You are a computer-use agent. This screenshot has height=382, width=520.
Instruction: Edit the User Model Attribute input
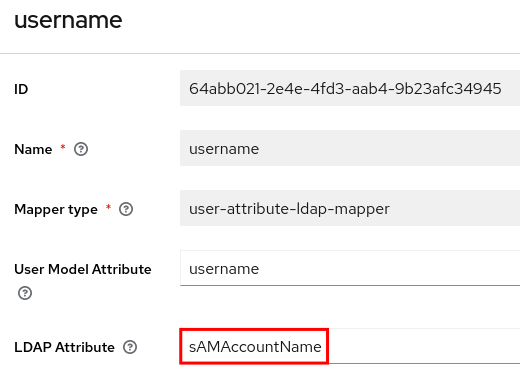pyautogui.click(x=350, y=268)
